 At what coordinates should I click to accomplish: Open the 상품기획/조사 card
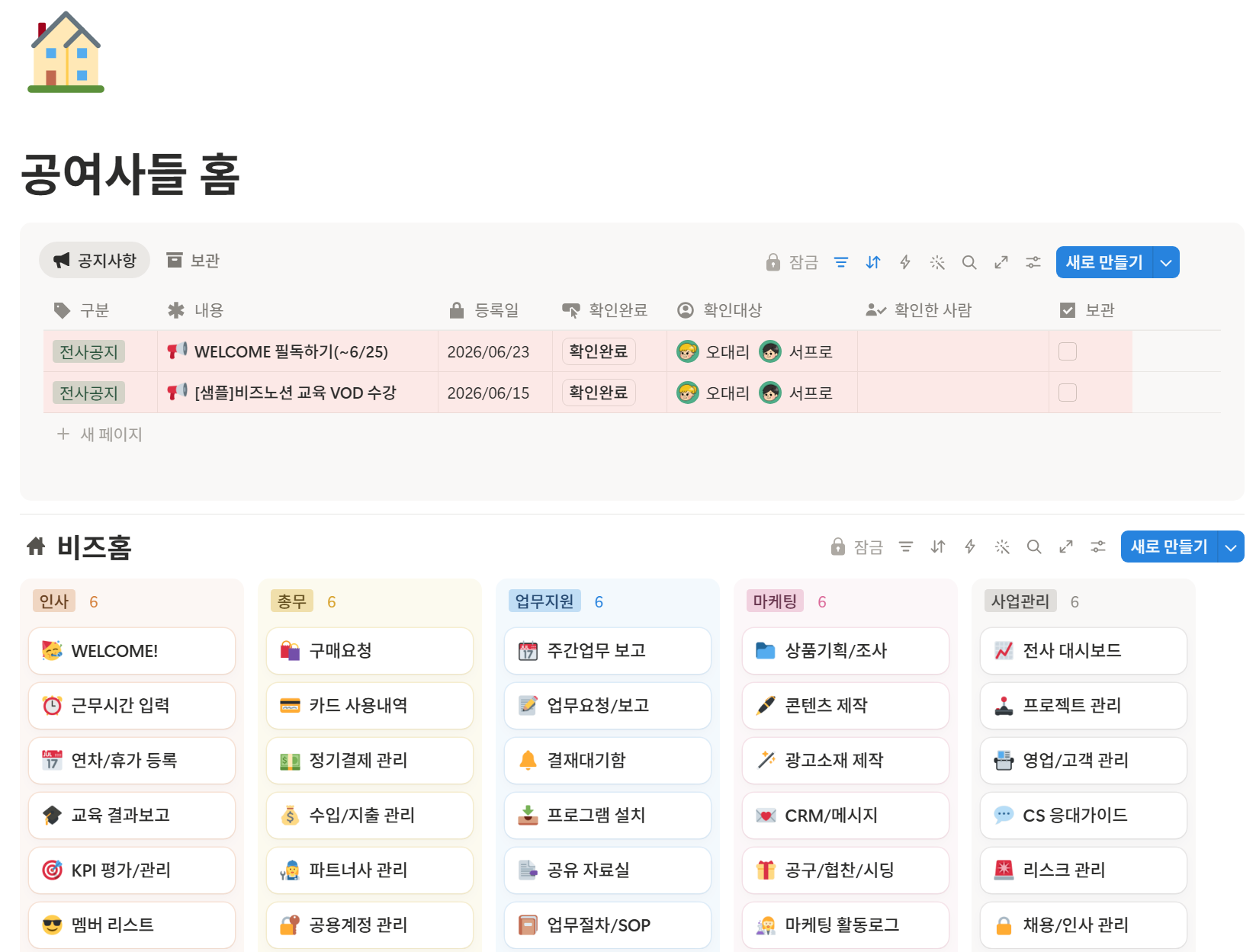coord(846,651)
